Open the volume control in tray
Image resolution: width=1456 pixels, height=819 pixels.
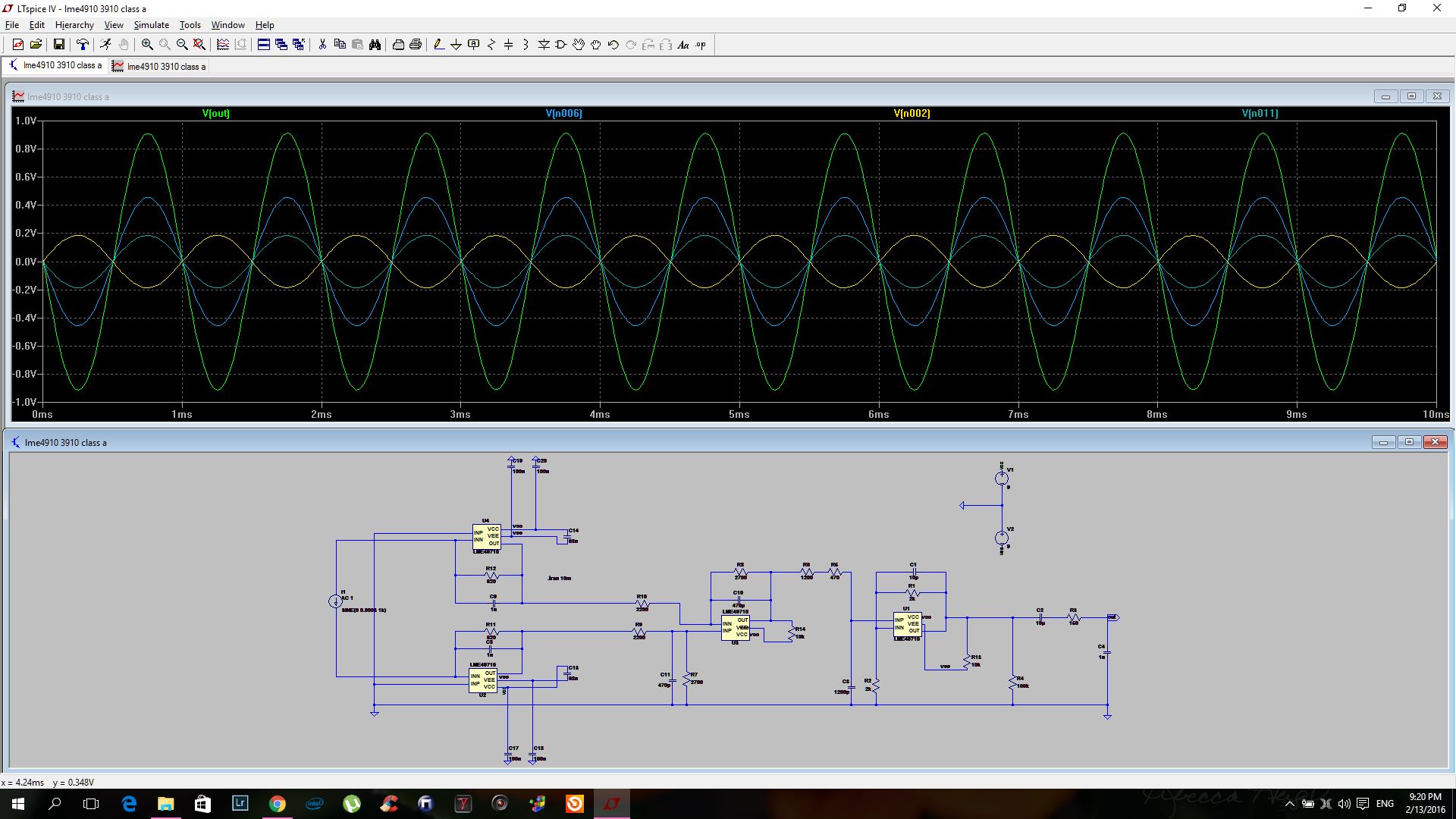click(x=1345, y=804)
